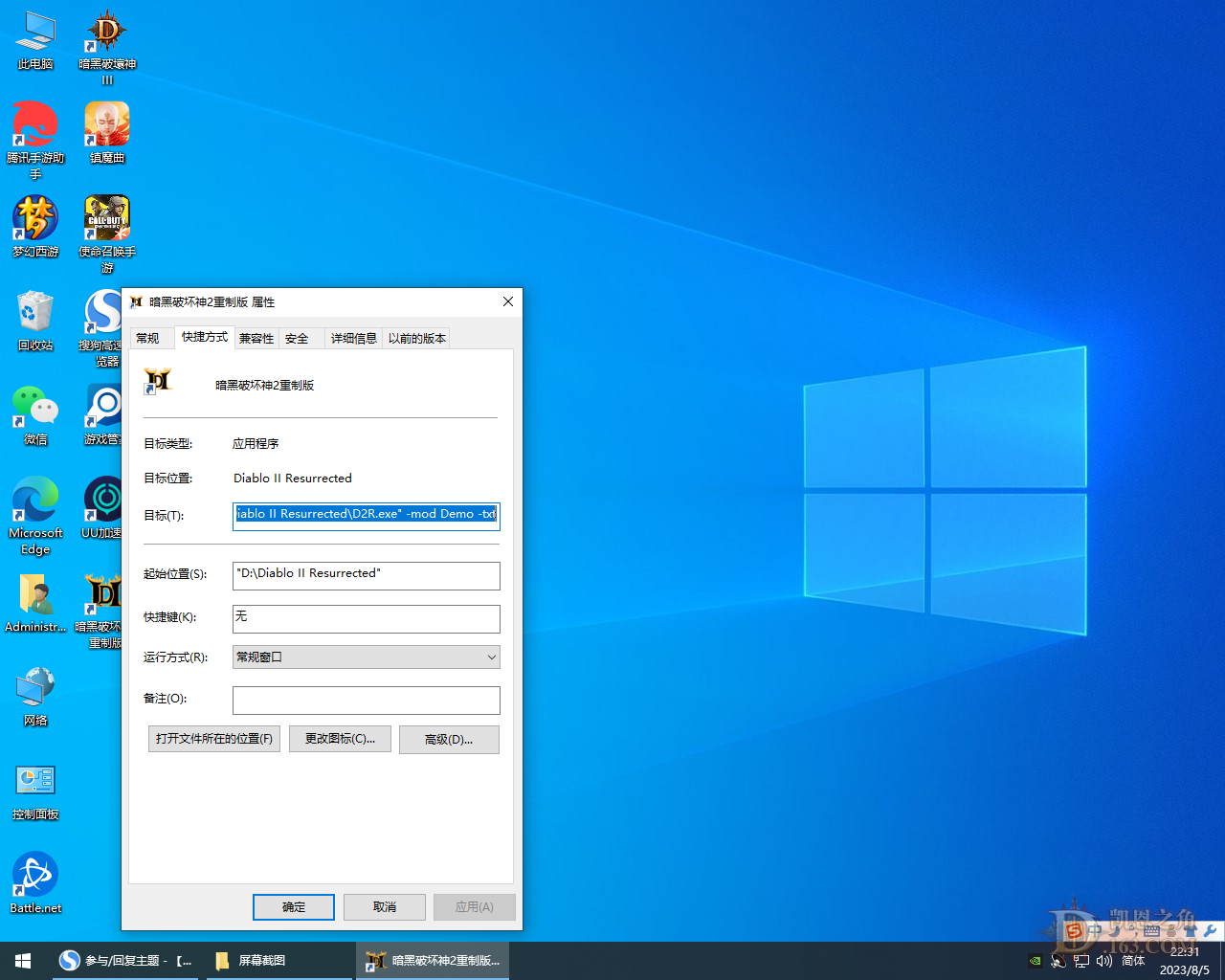Select the 网络 desktop icon

[35, 696]
